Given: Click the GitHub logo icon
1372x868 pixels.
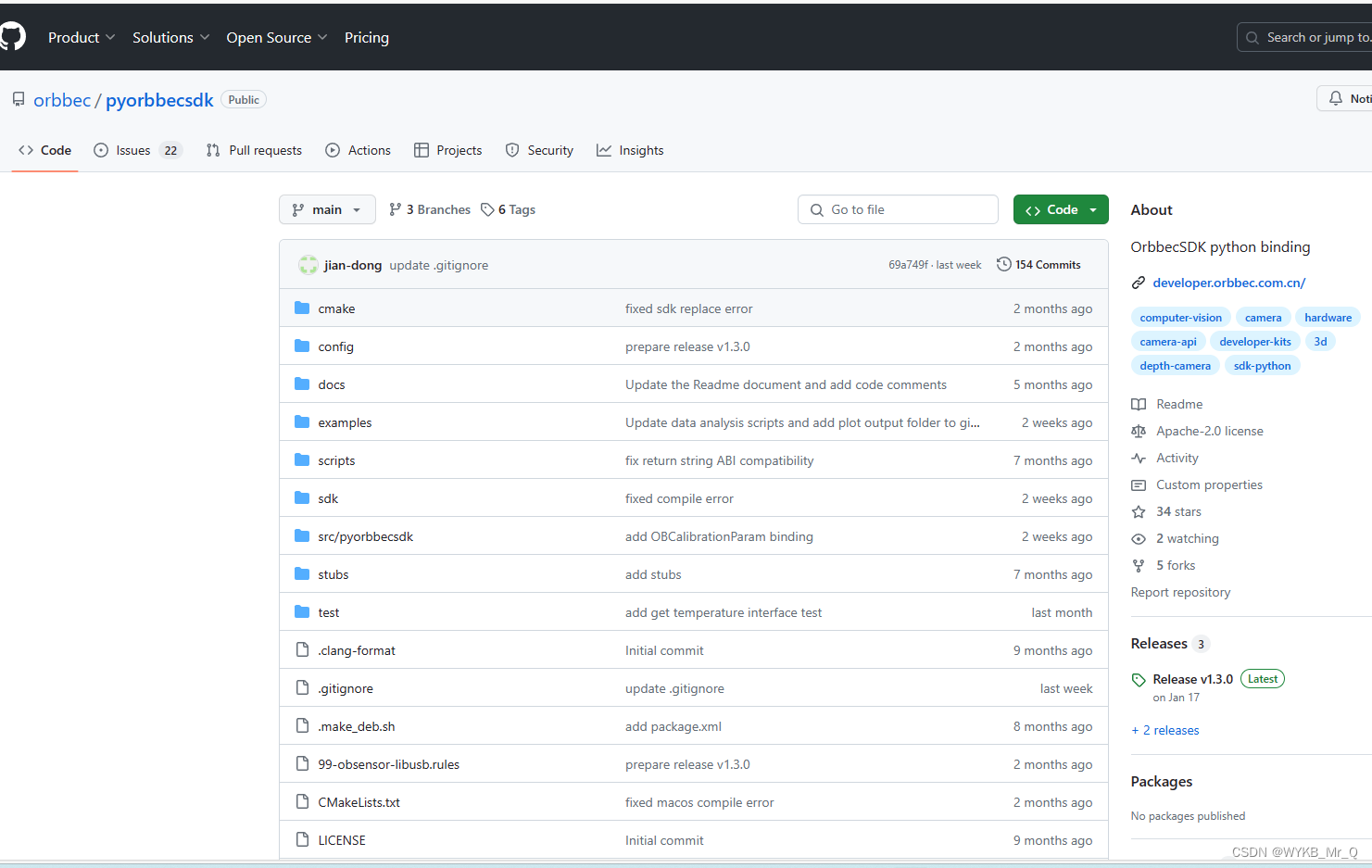Looking at the screenshot, I should (x=12, y=37).
